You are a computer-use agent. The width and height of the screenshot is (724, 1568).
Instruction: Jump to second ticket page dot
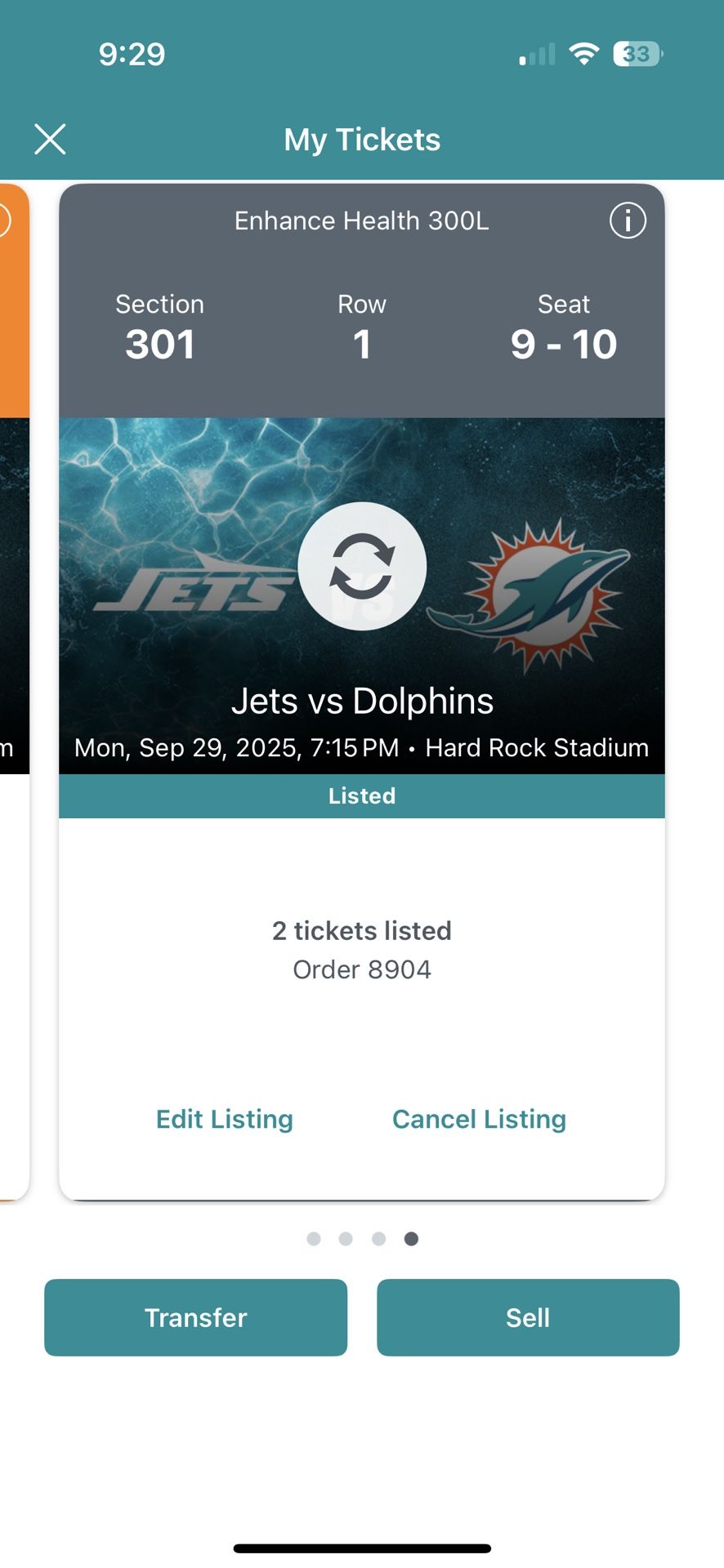[346, 1239]
